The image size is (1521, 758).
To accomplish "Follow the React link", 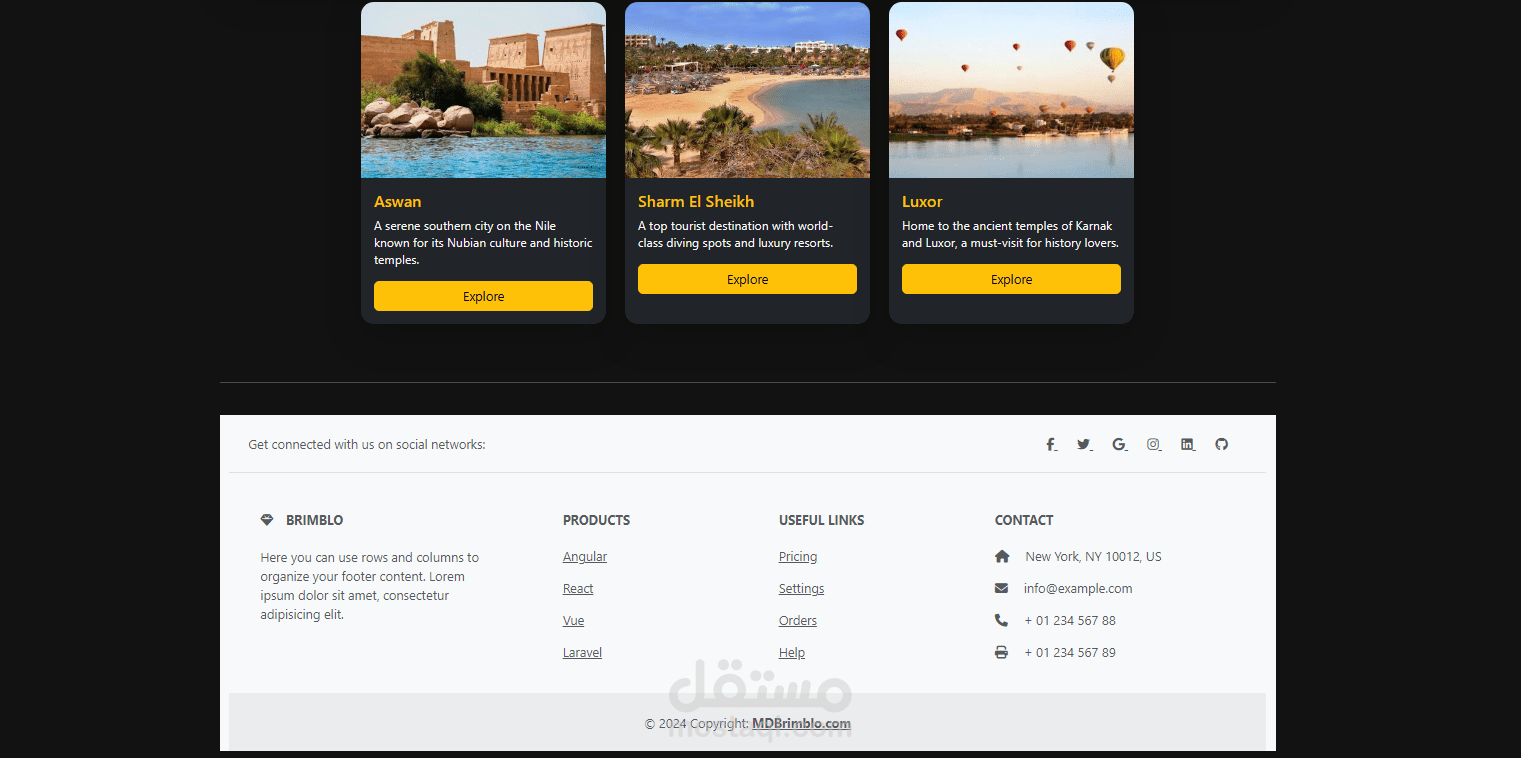I will click(578, 589).
